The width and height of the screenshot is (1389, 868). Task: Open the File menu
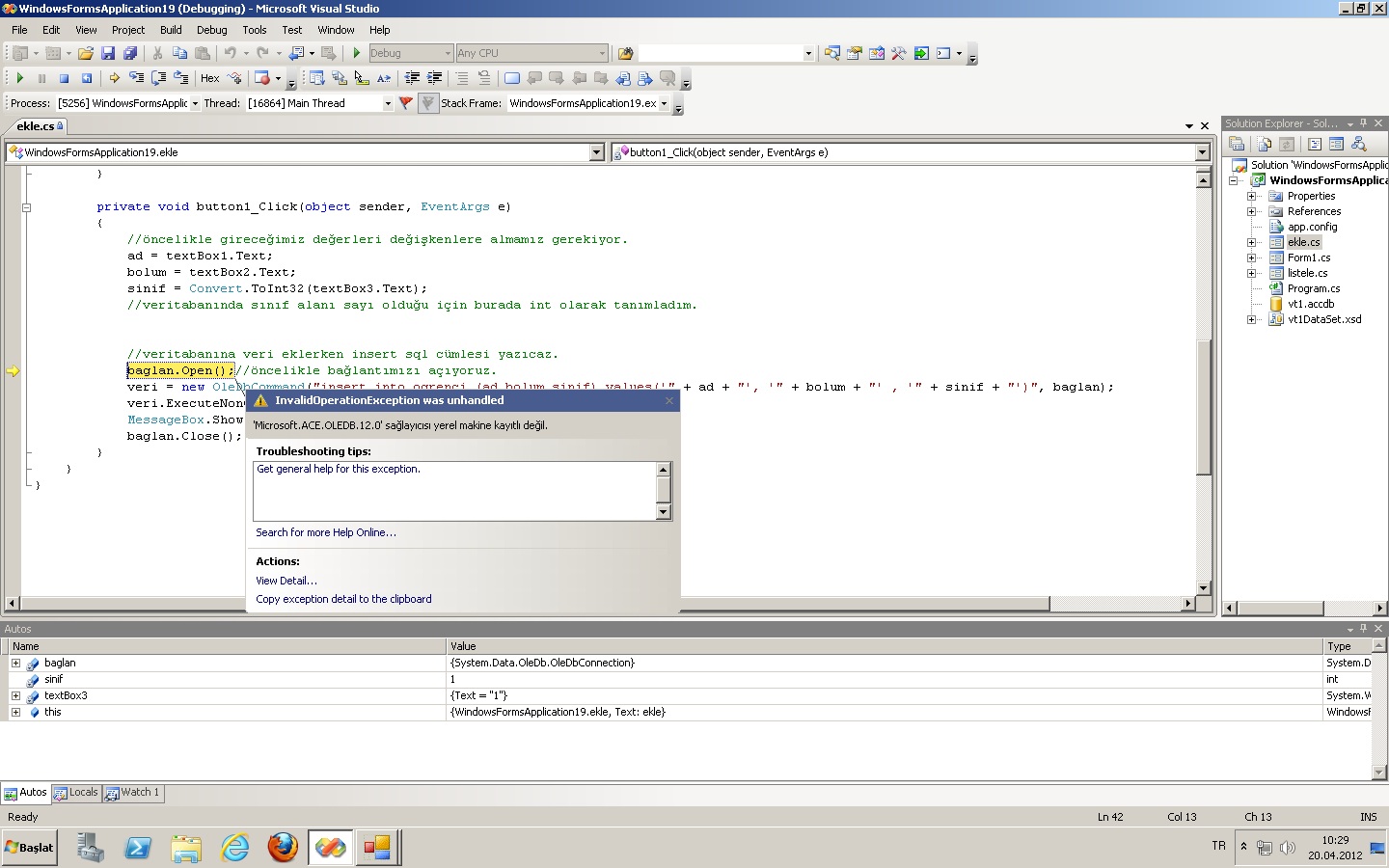click(19, 30)
